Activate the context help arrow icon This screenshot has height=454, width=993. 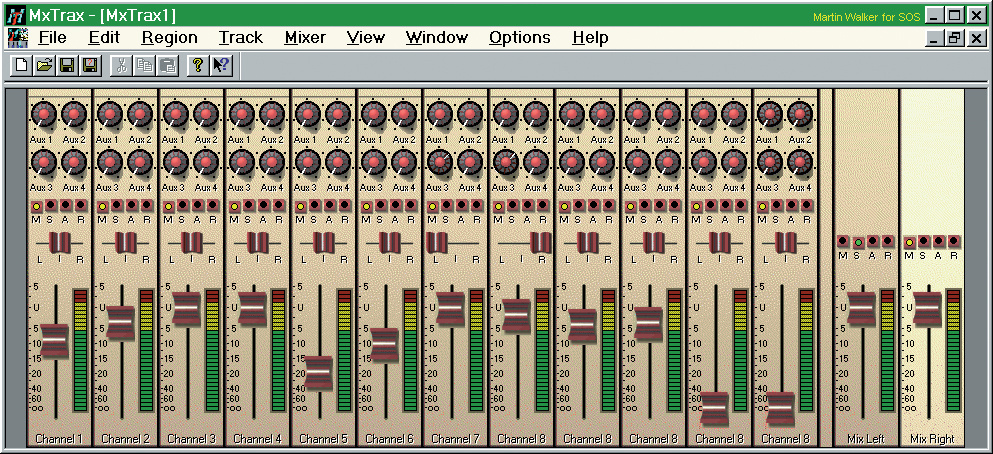point(221,66)
